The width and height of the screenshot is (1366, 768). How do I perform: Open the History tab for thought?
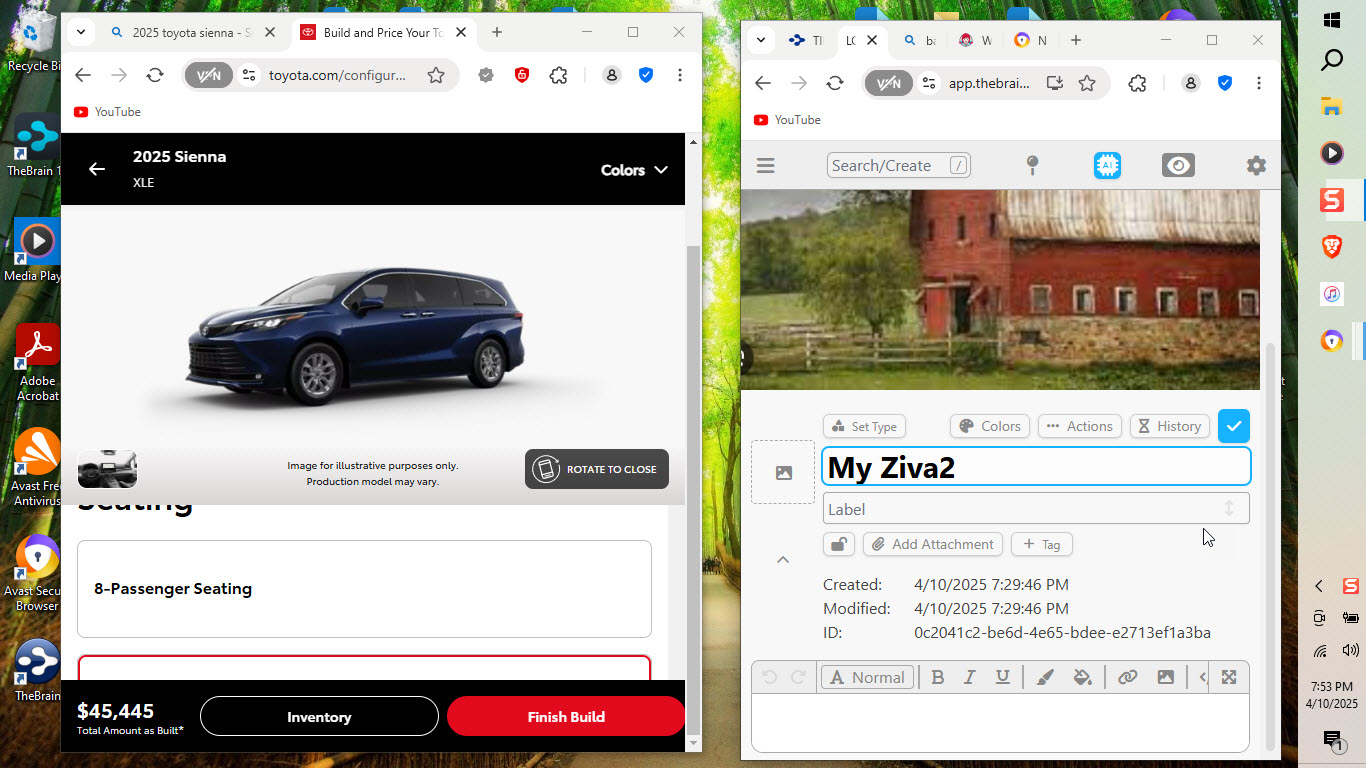click(x=1169, y=426)
